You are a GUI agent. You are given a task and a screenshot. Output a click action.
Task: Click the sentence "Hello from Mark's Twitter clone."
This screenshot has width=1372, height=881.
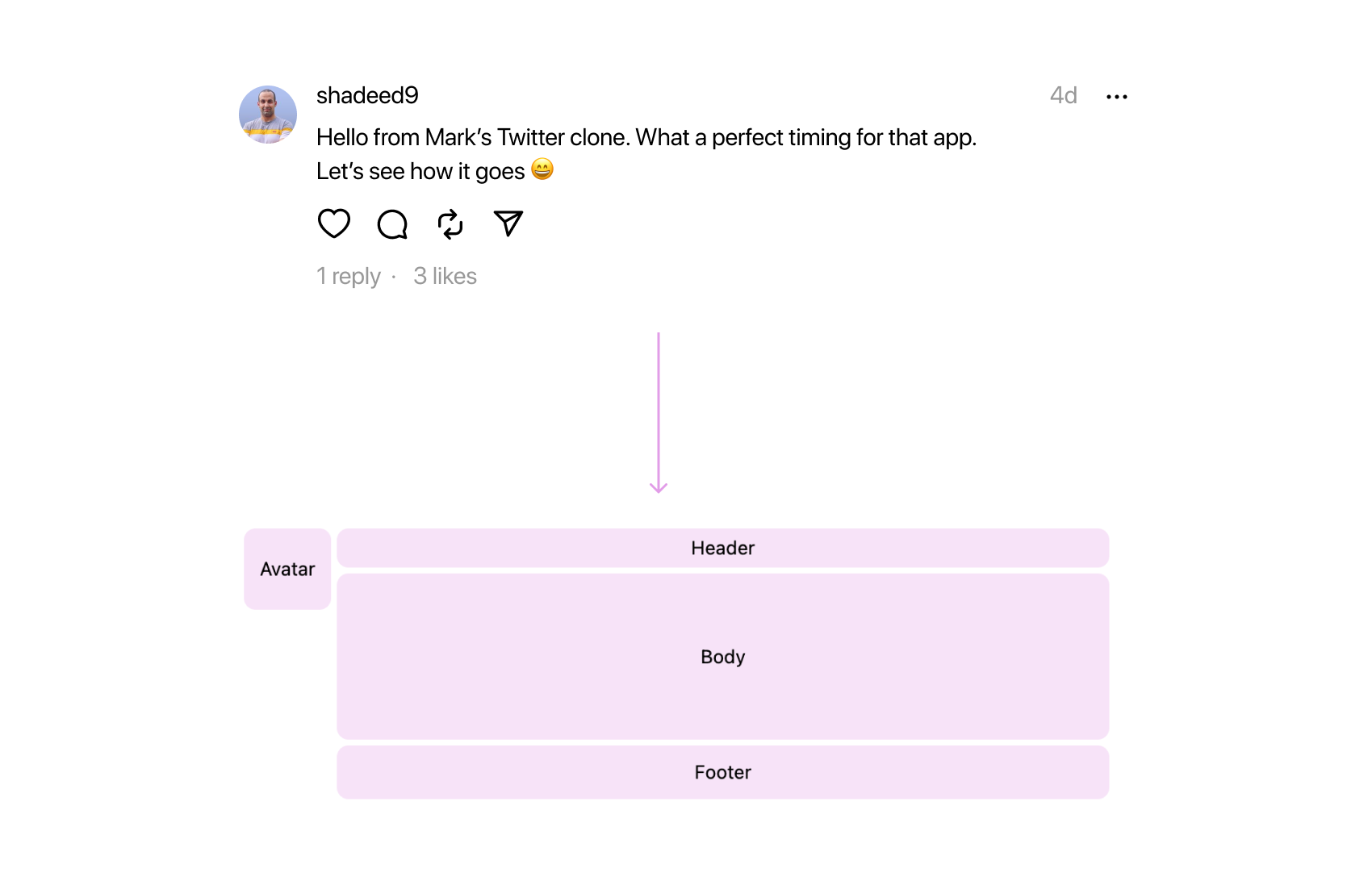(x=473, y=137)
